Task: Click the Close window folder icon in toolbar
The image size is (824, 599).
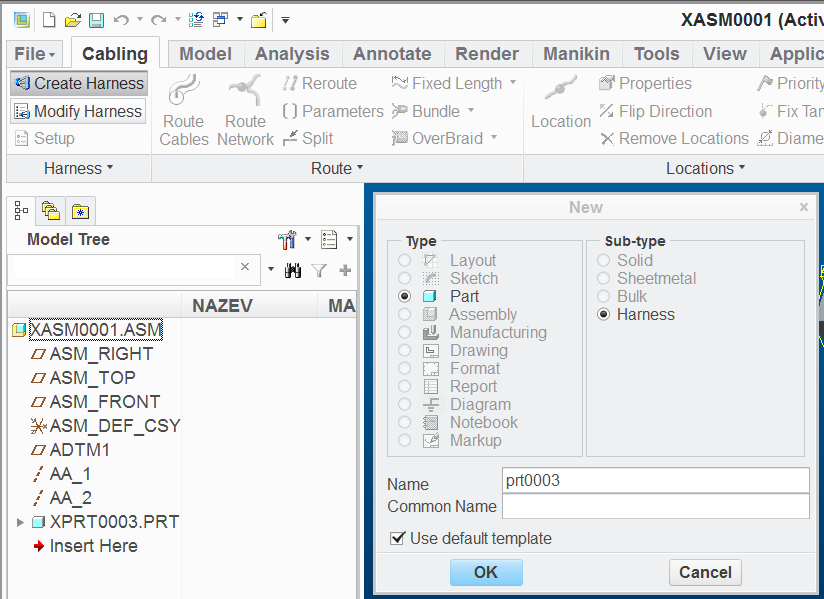Action: point(259,20)
